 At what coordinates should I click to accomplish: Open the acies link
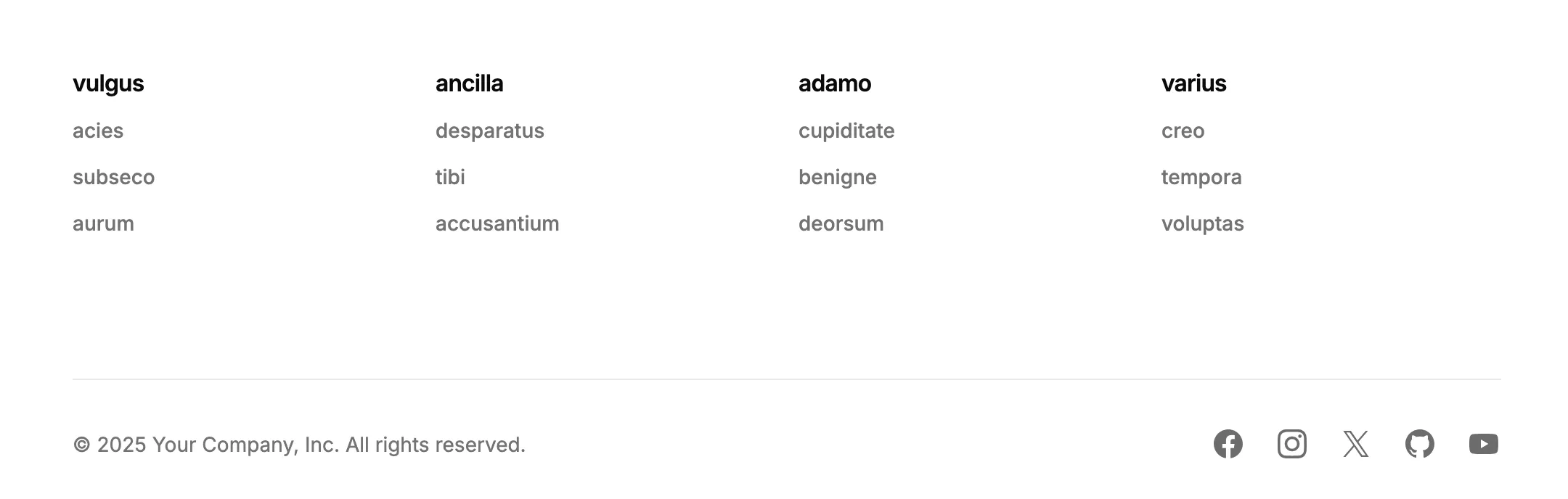pos(98,131)
